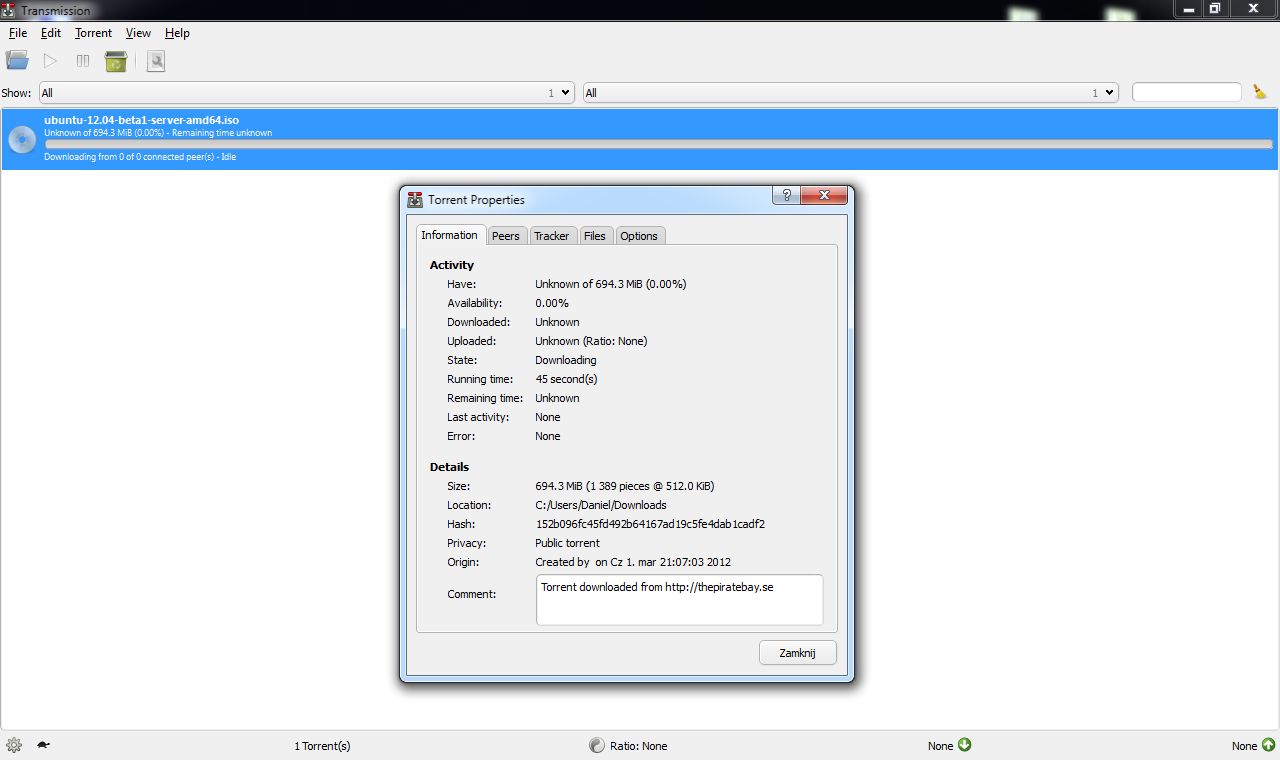
Task: Click the 'Details' section heading
Action: 449,467
